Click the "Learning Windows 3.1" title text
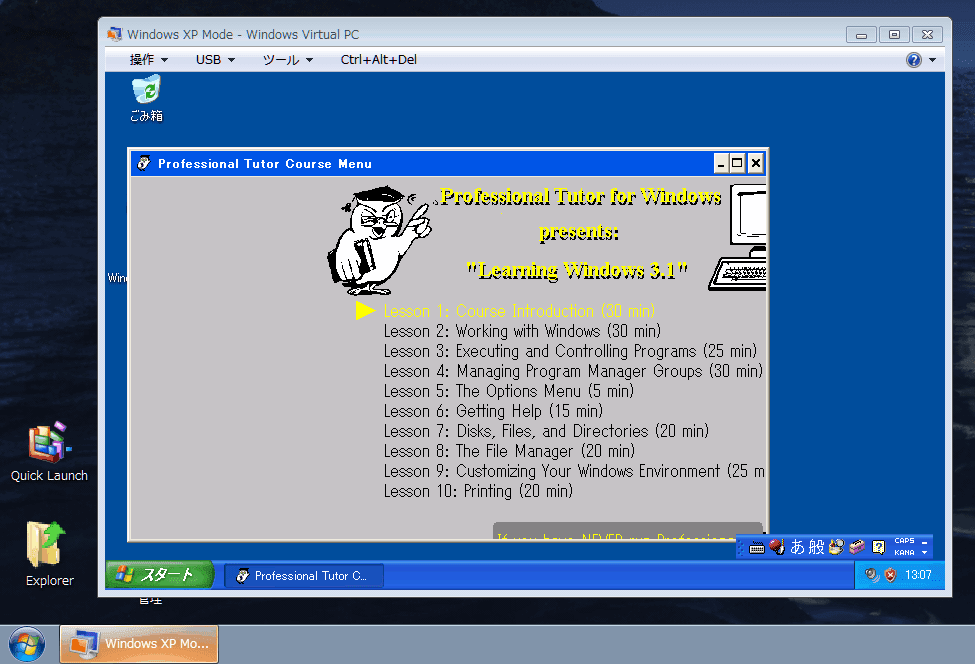 (x=577, y=270)
